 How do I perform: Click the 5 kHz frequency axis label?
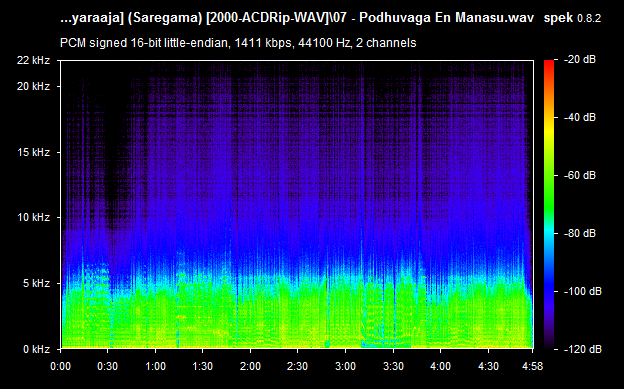pos(36,283)
